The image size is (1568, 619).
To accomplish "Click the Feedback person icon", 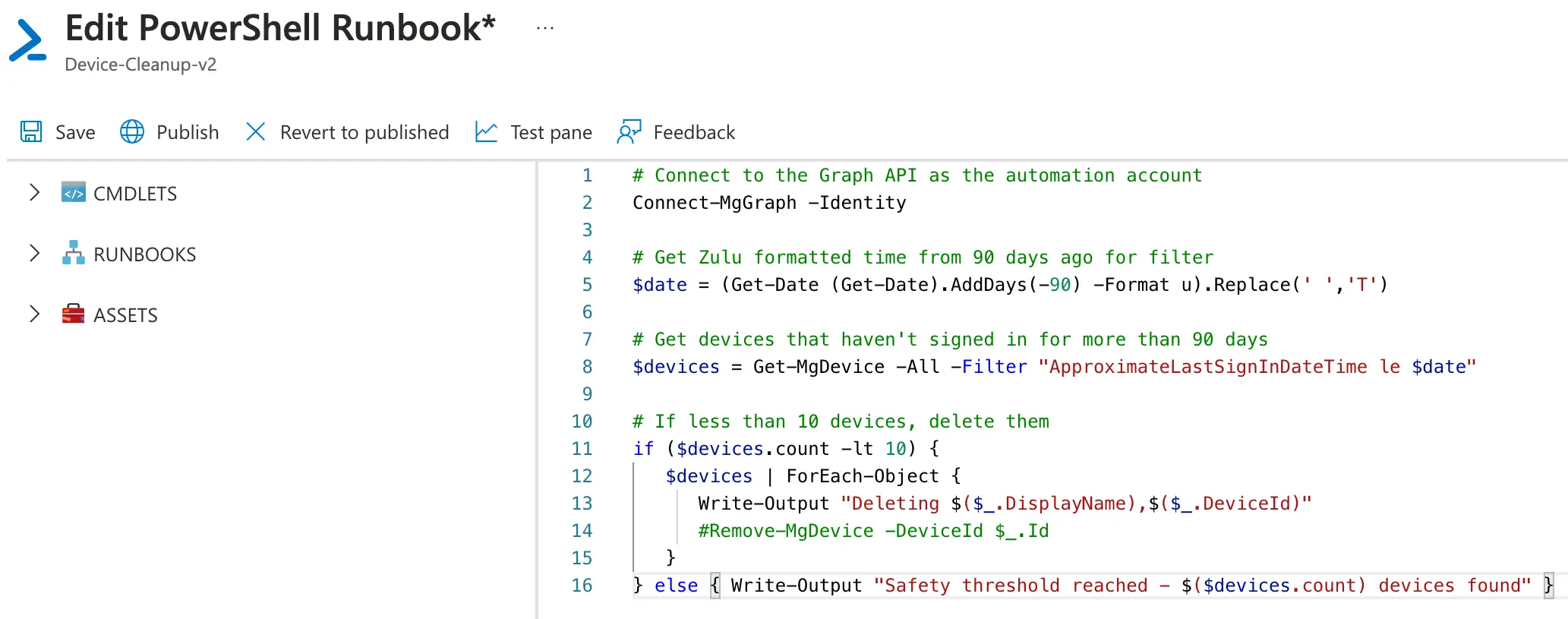I will pos(629,132).
